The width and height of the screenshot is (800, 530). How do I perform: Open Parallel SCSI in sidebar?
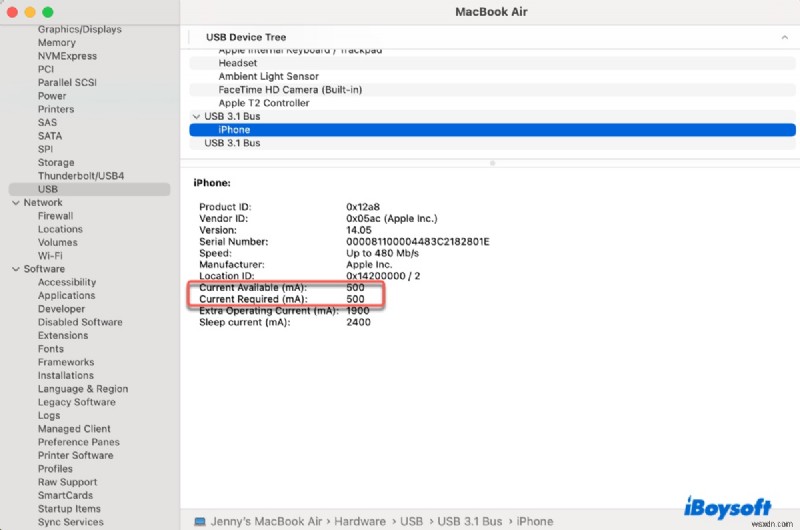click(67, 83)
